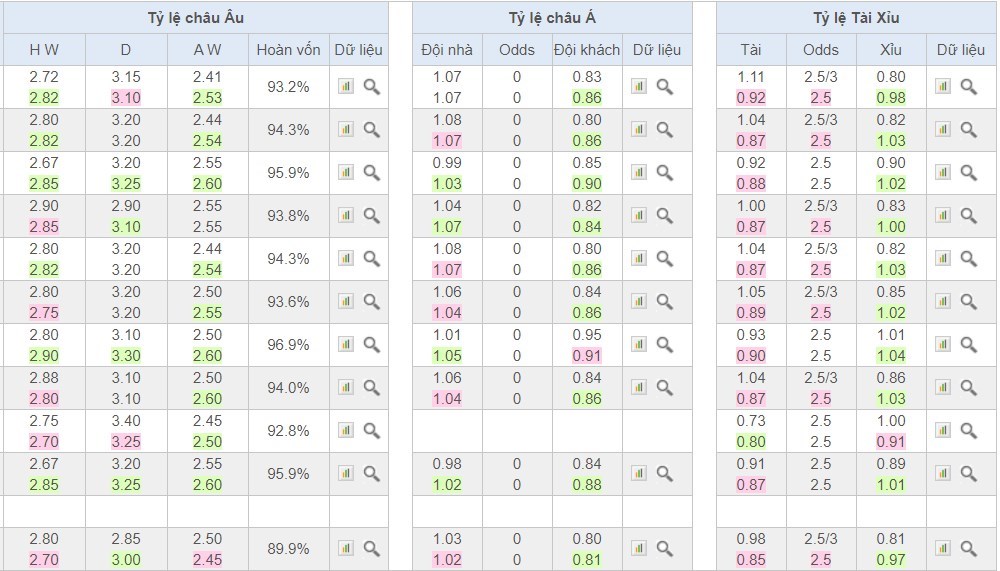The image size is (1000, 571).
Task: Open Tài Xỉu chart icon for Tài 1.11 row
Action: 943,86
